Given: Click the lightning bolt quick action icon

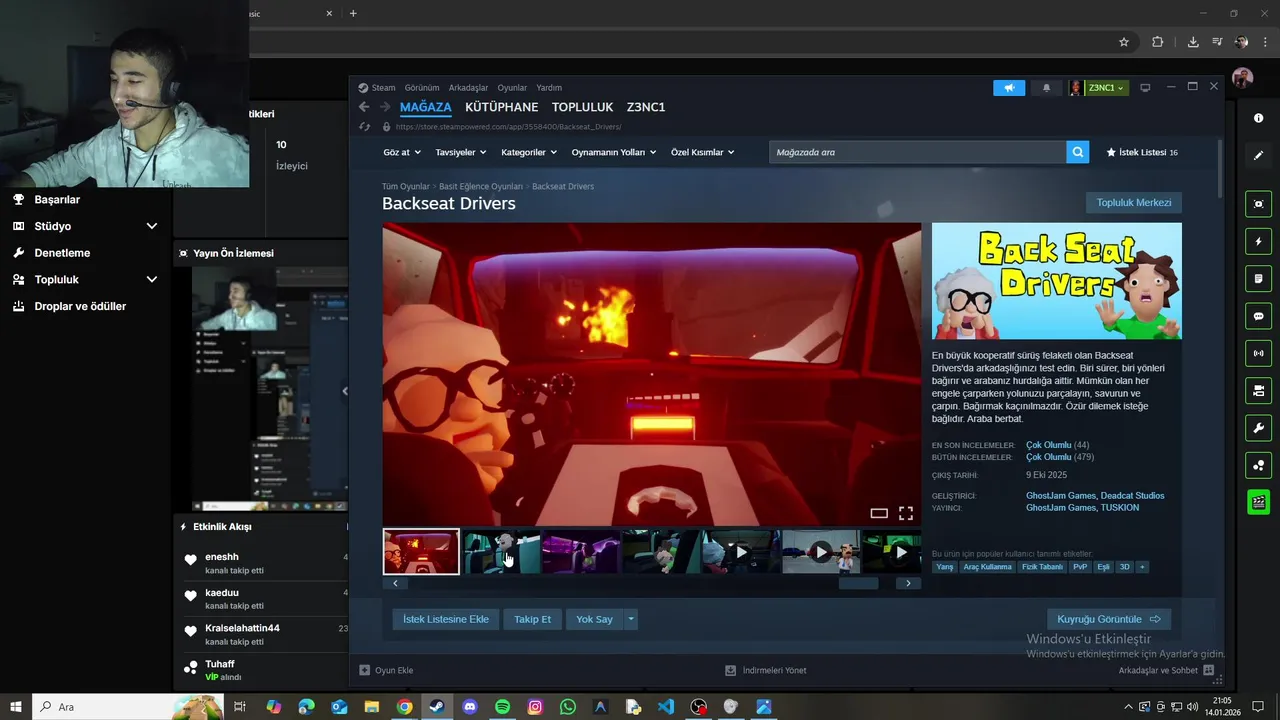Looking at the screenshot, I should [x=1258, y=241].
